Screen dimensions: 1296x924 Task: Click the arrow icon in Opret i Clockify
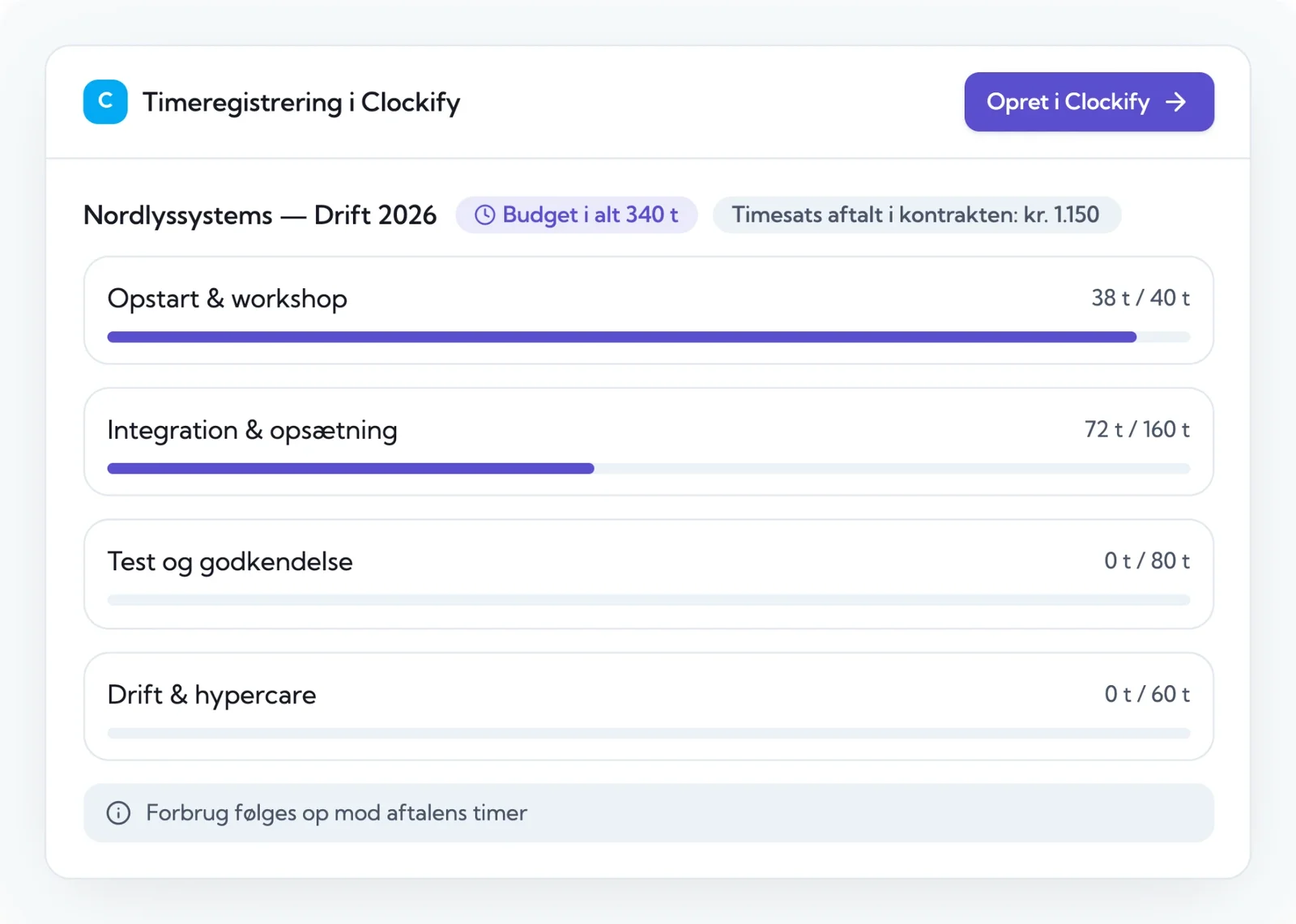click(1176, 102)
